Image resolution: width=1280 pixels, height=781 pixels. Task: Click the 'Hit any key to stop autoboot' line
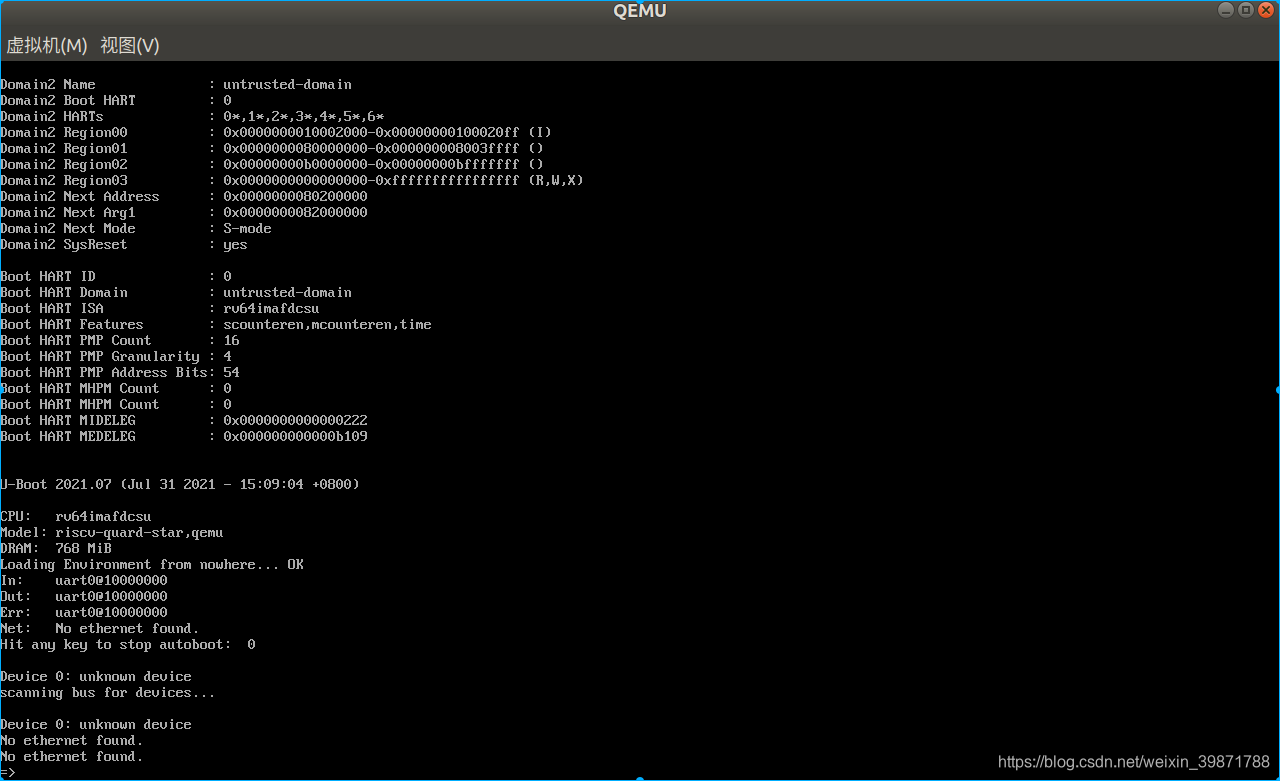128,644
